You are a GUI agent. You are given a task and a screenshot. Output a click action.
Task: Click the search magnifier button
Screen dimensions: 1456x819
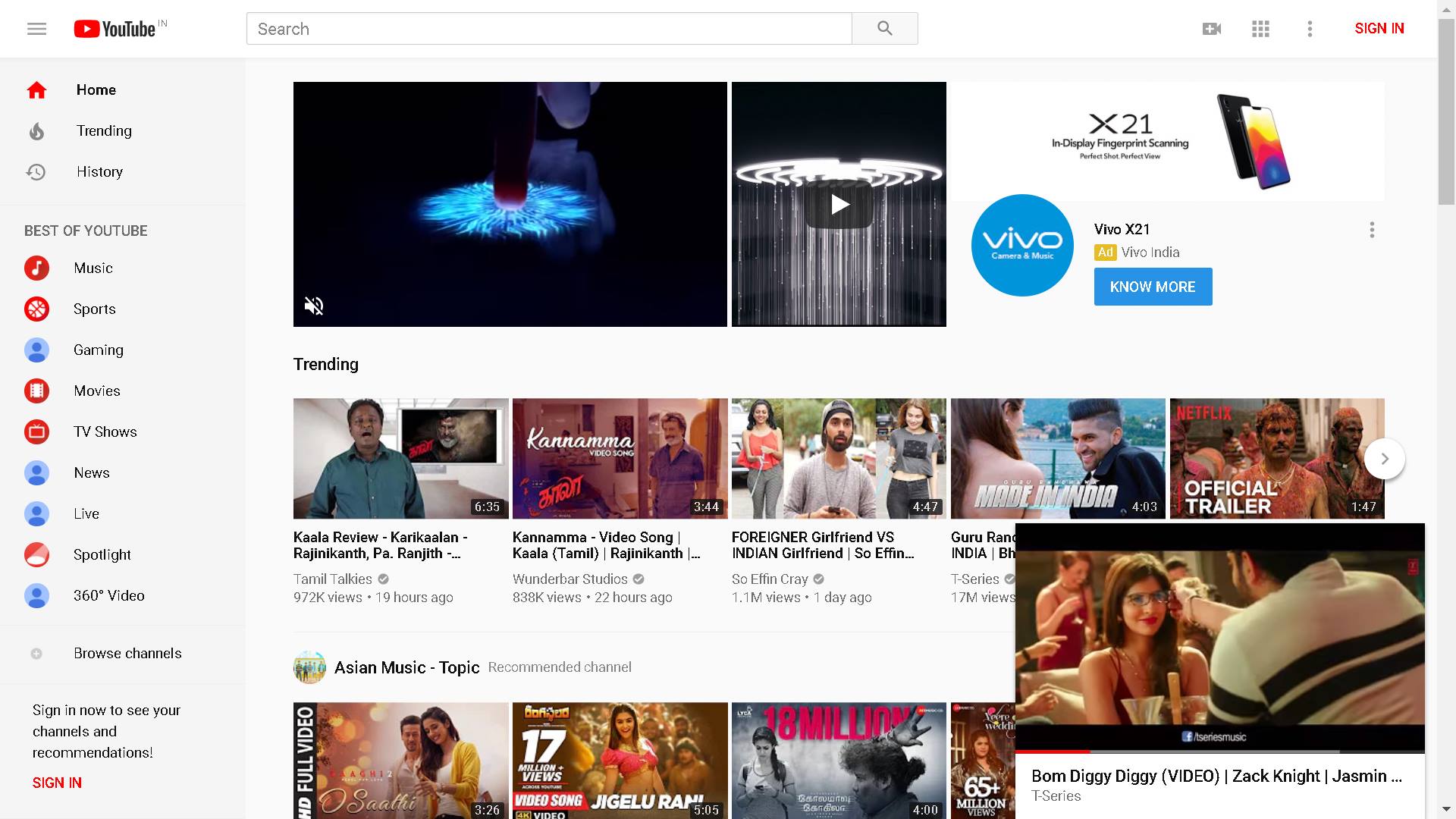884,29
